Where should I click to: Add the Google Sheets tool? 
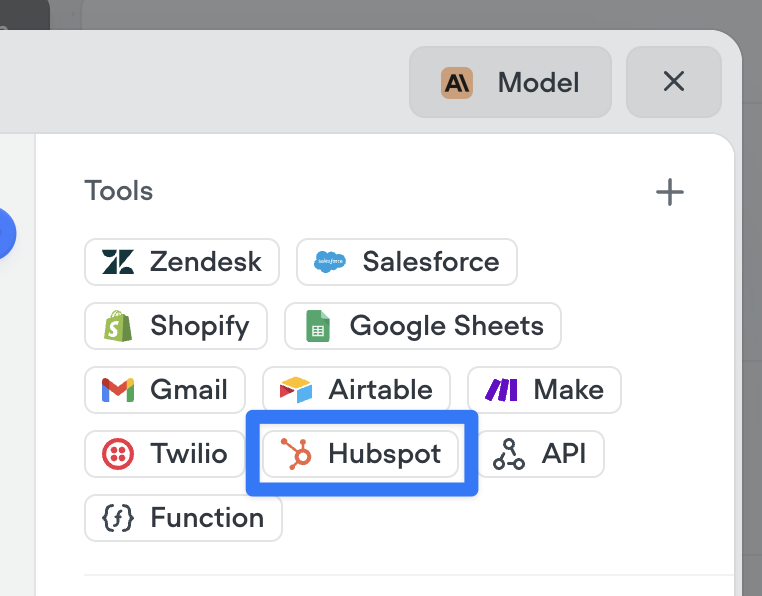423,326
